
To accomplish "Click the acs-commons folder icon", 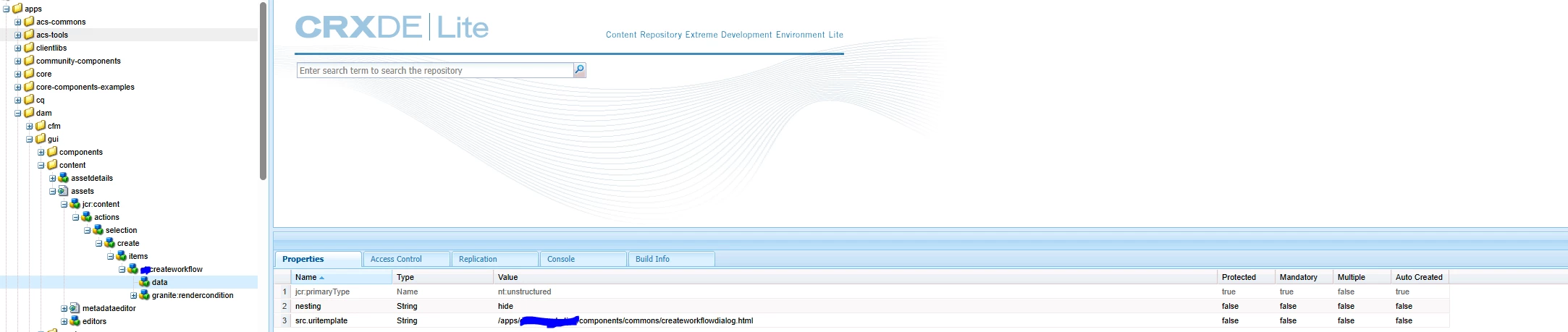I will [29, 22].
